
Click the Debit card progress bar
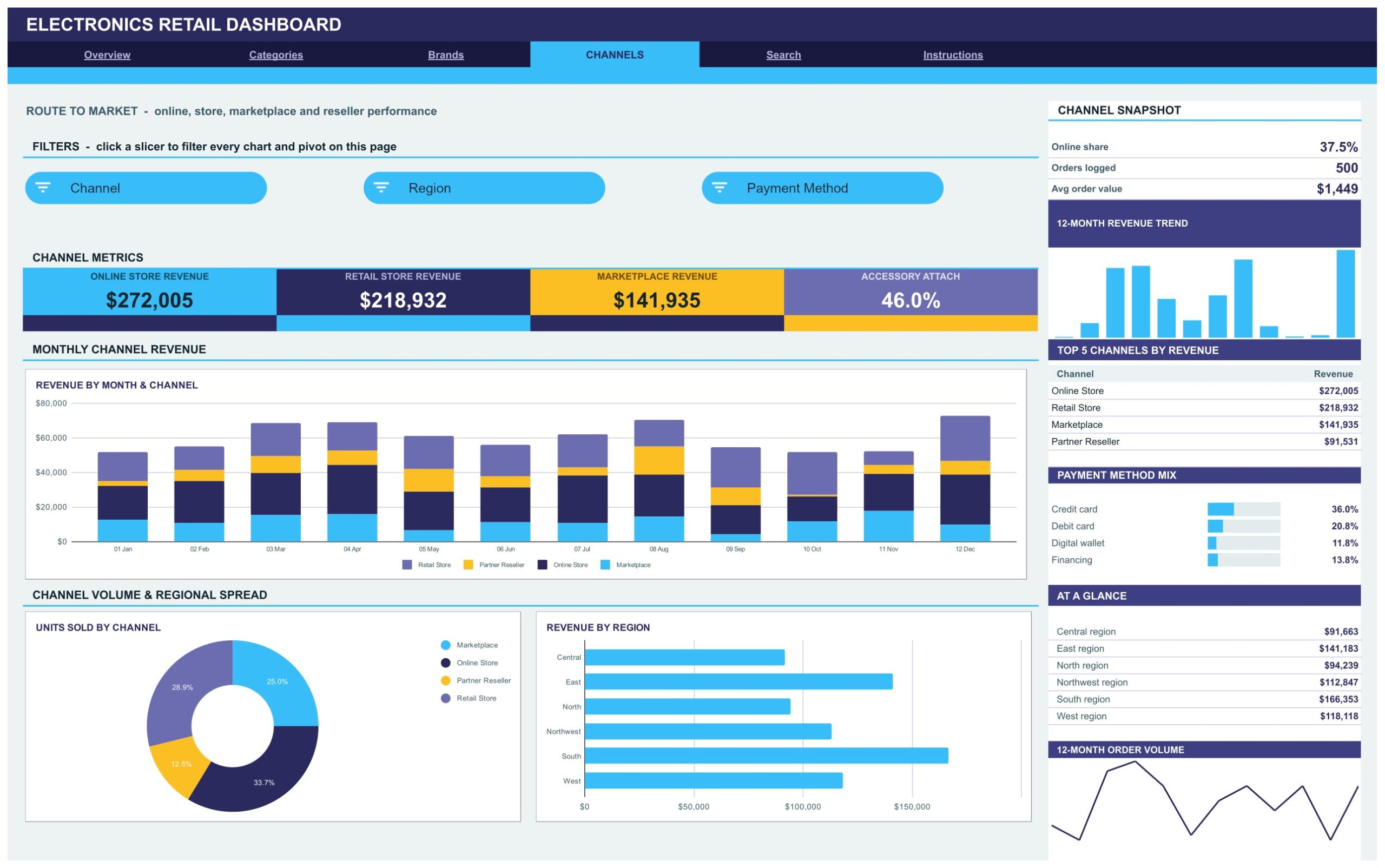[x=1244, y=526]
